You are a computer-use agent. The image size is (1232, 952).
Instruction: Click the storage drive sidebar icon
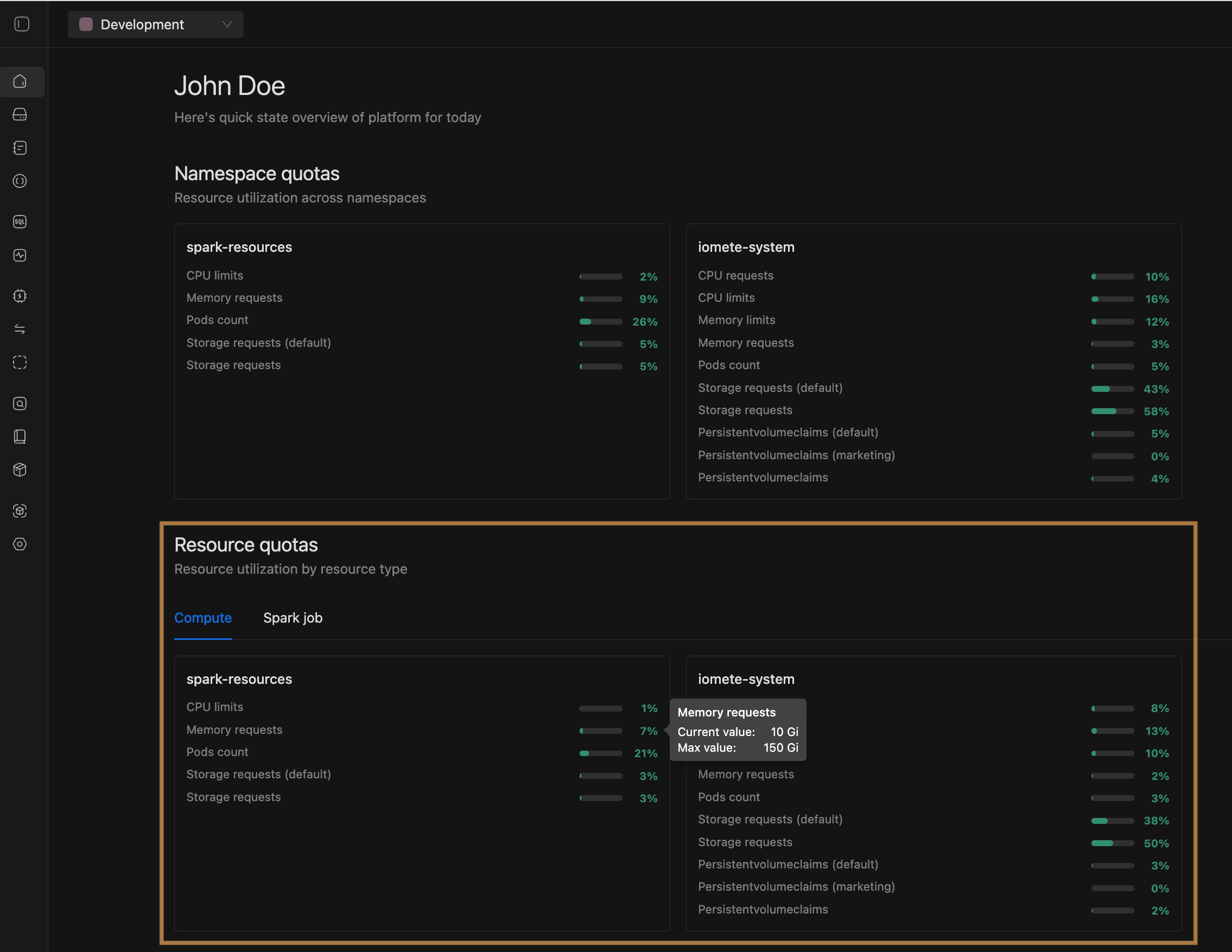pyautogui.click(x=20, y=115)
